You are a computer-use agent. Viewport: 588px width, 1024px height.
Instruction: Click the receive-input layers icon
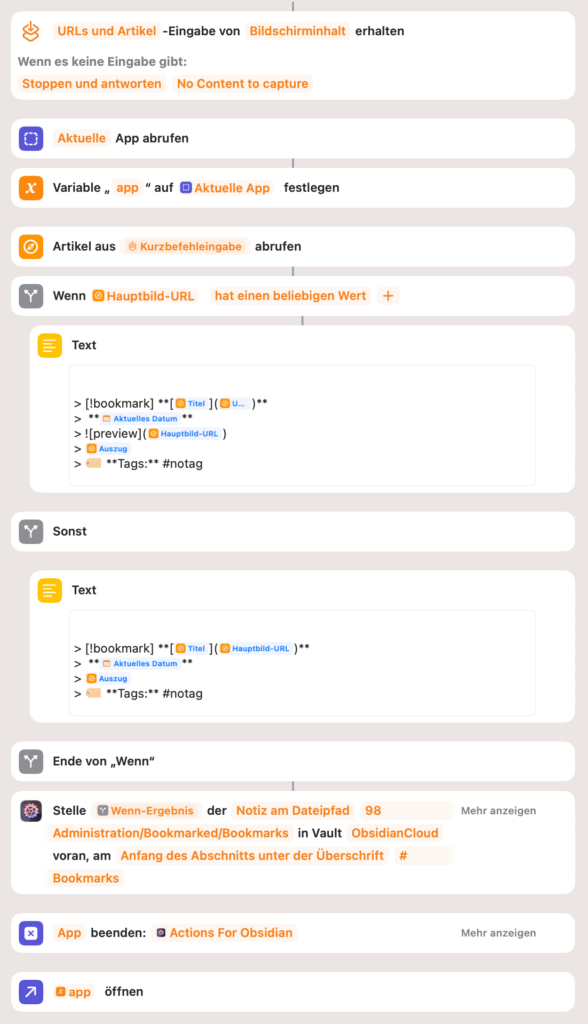(31, 31)
